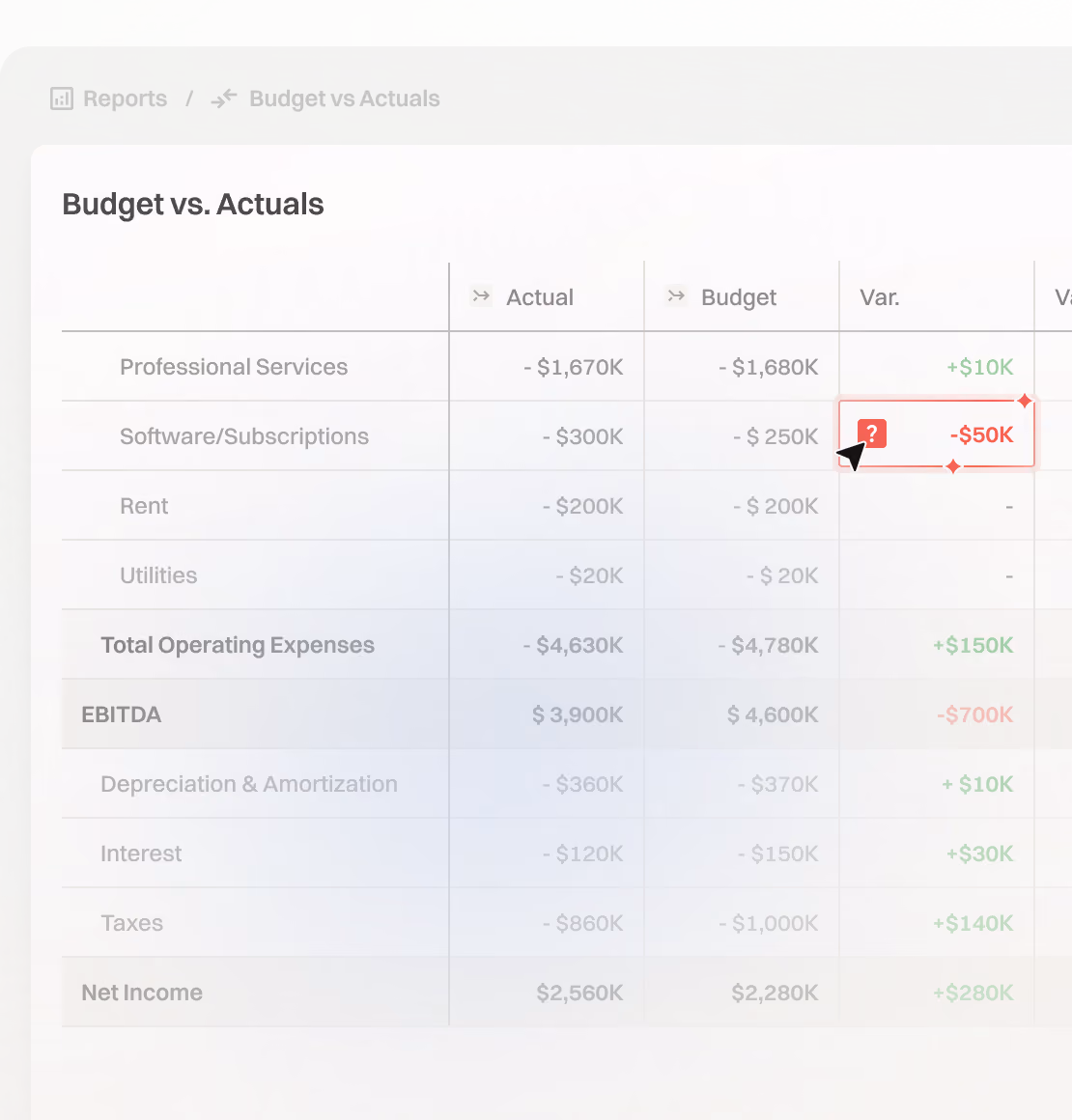
Task: Click Depreciation & Amortization variance + $10K
Action: point(977,784)
